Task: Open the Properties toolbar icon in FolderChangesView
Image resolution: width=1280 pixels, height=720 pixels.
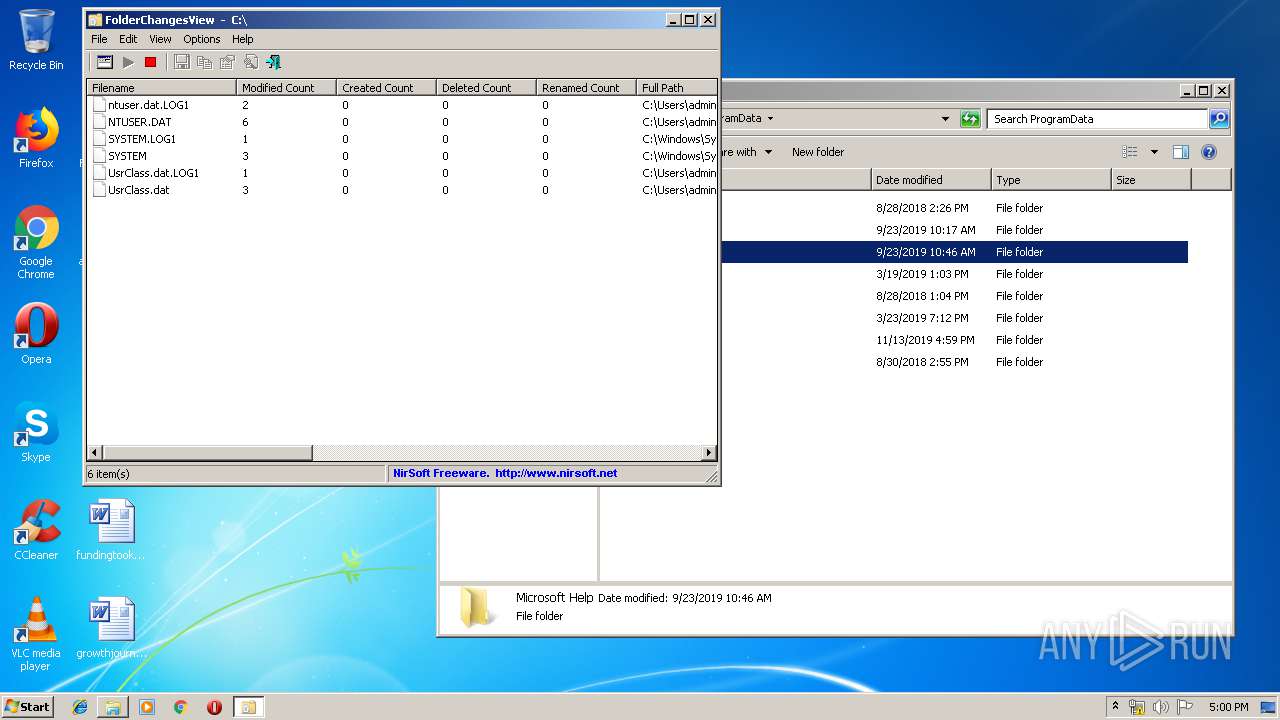Action: pyautogui.click(x=227, y=62)
